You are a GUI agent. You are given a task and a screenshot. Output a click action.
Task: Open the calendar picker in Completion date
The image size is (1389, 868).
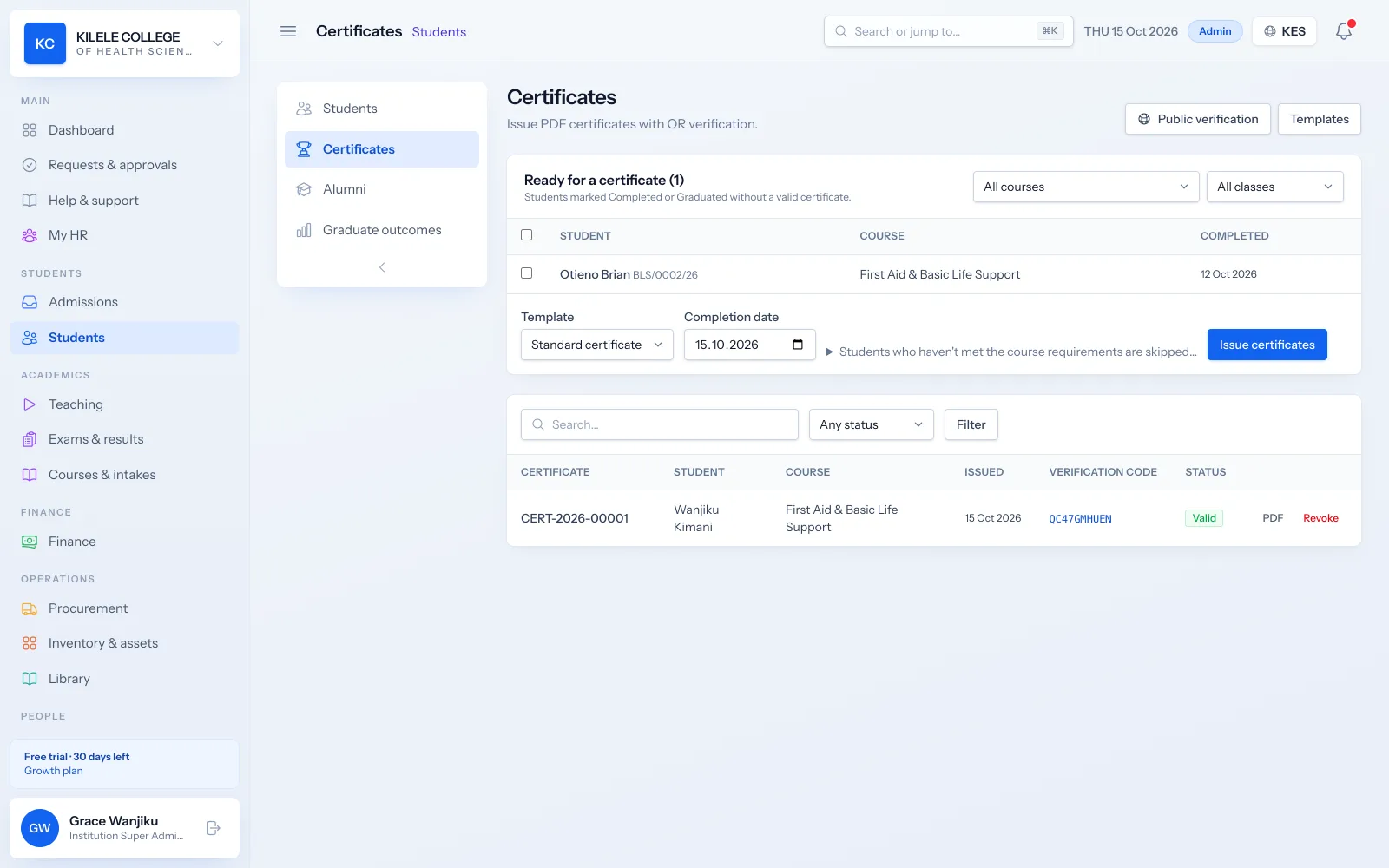pos(798,345)
